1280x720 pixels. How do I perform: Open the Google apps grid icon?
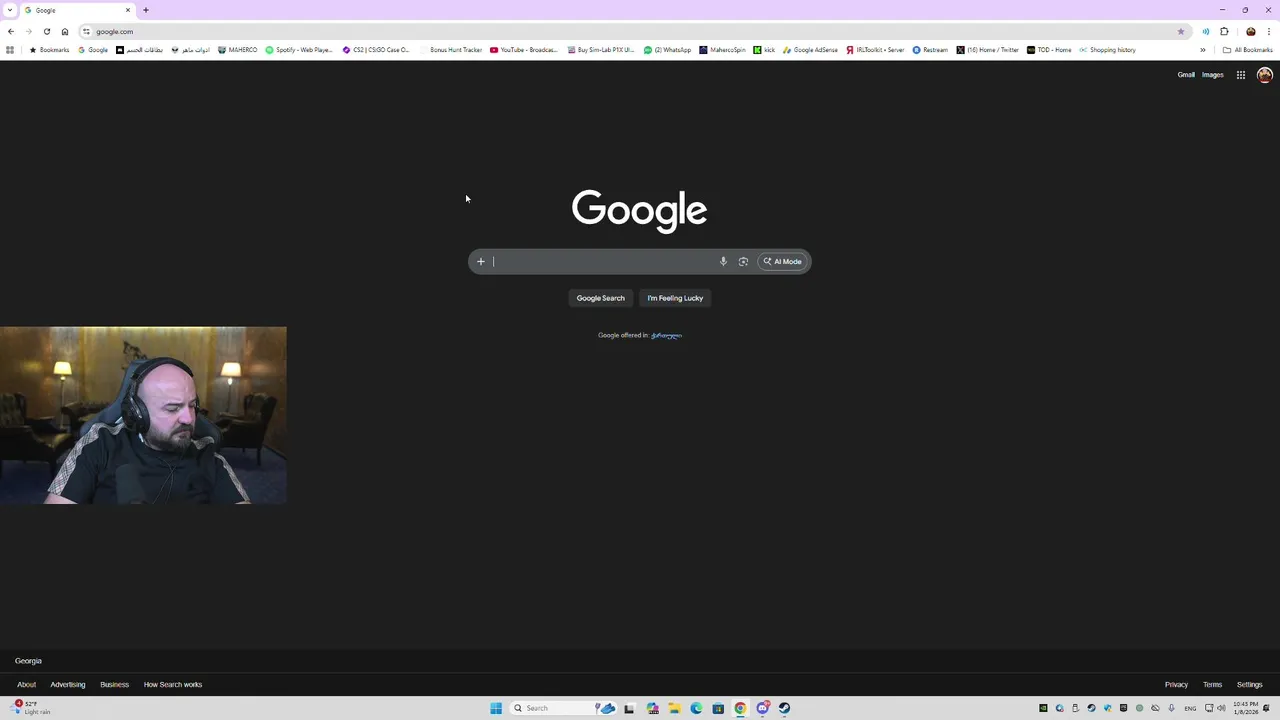pos(1240,75)
